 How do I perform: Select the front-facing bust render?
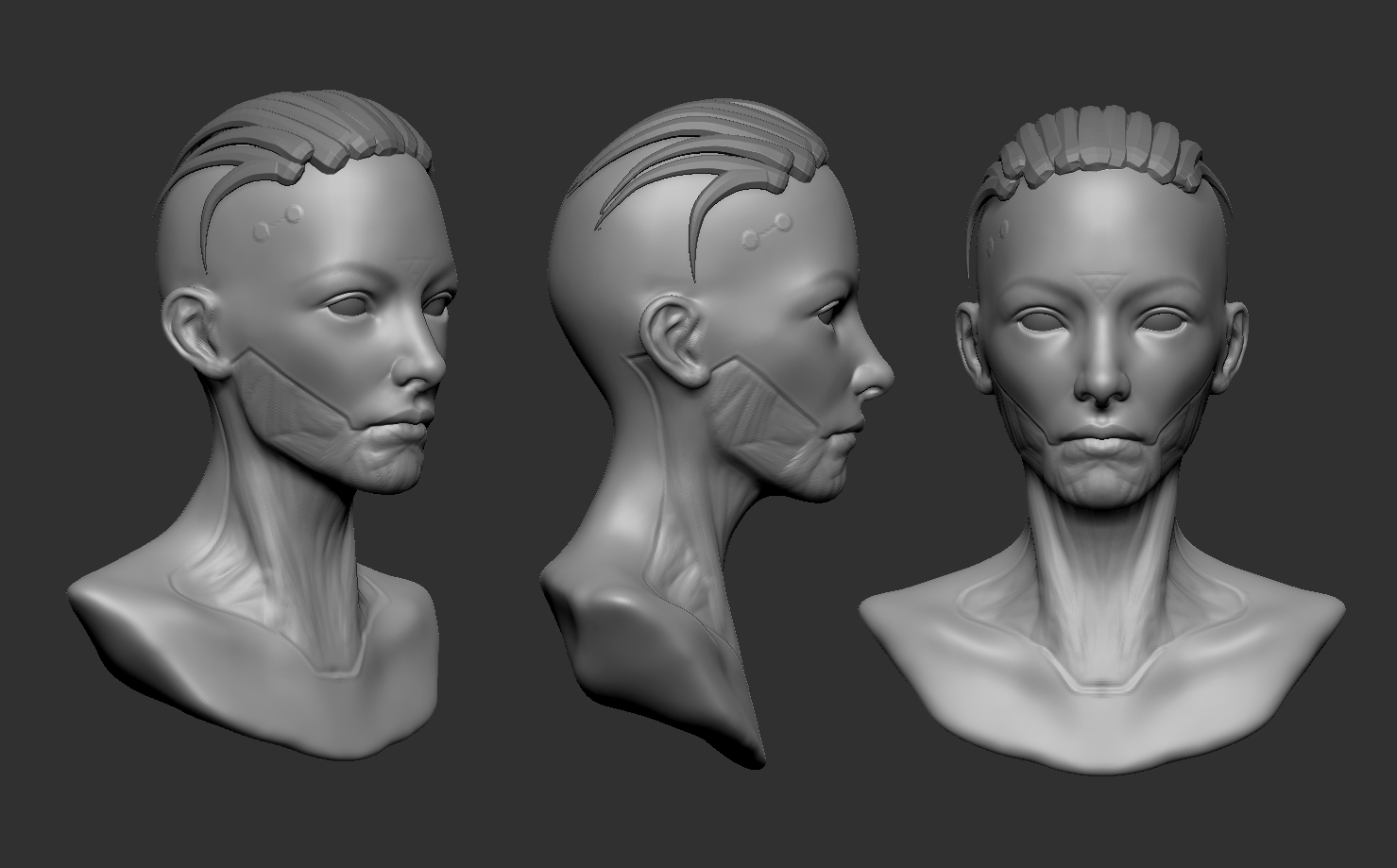coord(1102,439)
